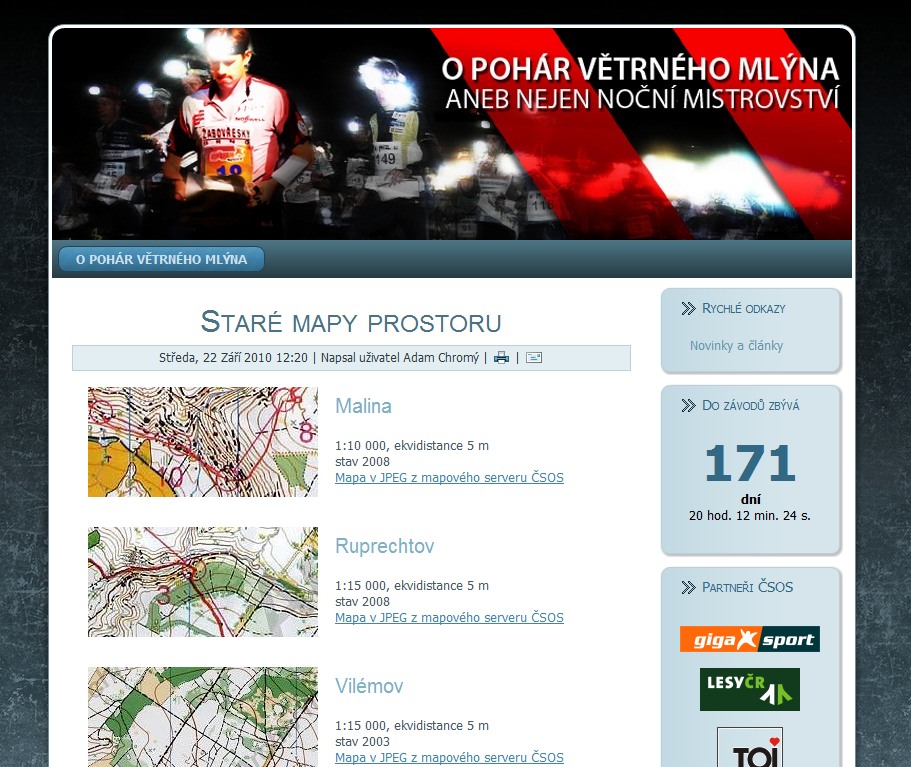The image size is (911, 767).
Task: Click the night race header banner photo
Action: pyautogui.click(x=451, y=134)
